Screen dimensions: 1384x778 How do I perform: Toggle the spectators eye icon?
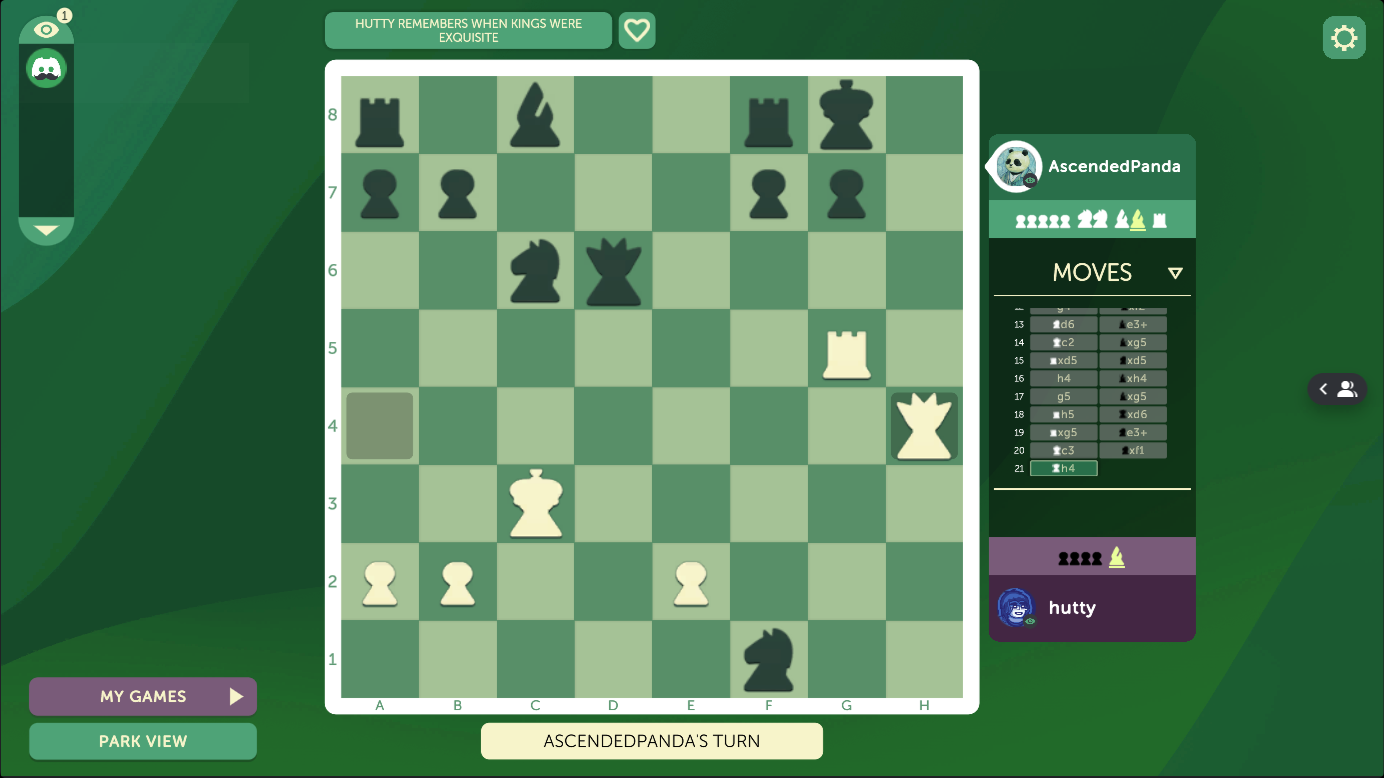click(x=46, y=31)
